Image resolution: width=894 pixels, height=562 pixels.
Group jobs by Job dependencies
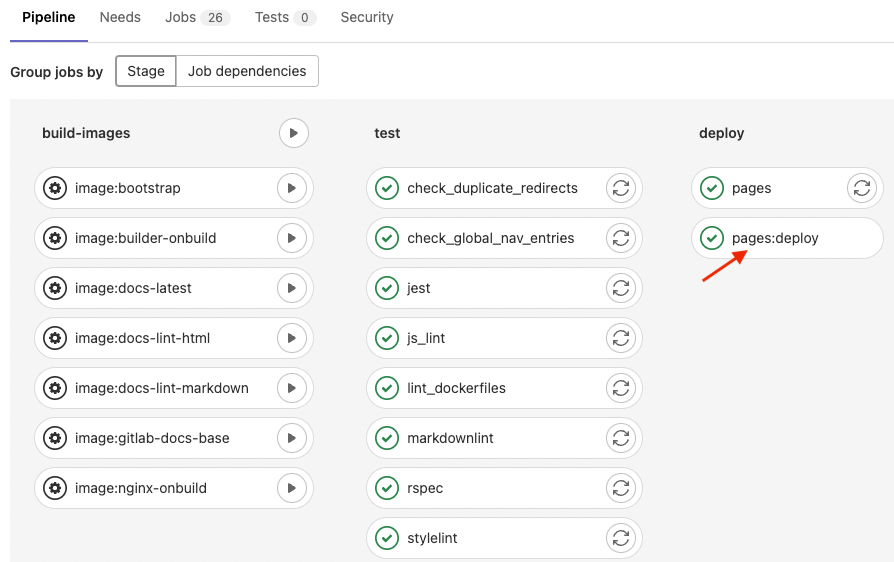click(x=247, y=71)
